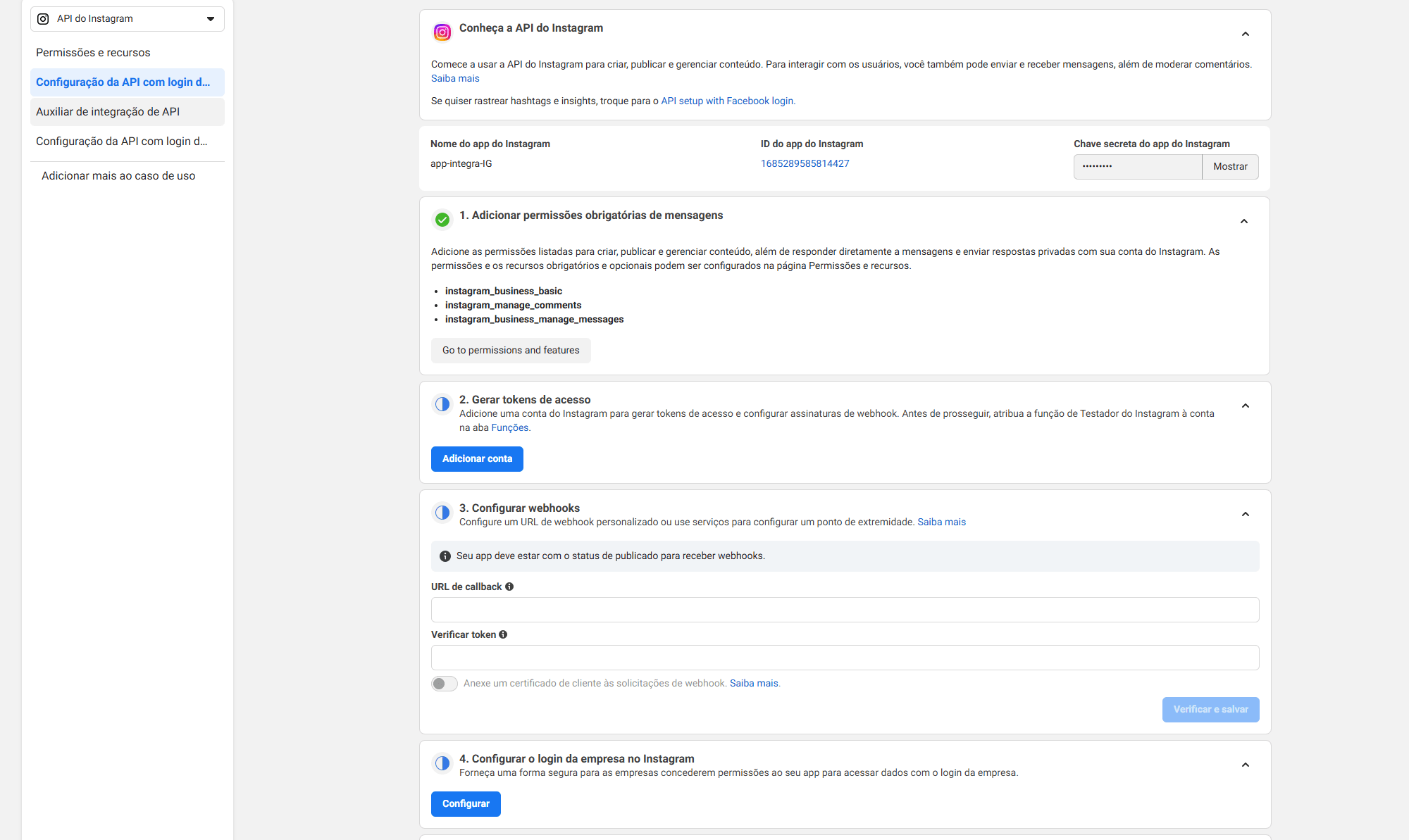
Task: Click the instagram_business_basic permission text
Action: click(504, 292)
